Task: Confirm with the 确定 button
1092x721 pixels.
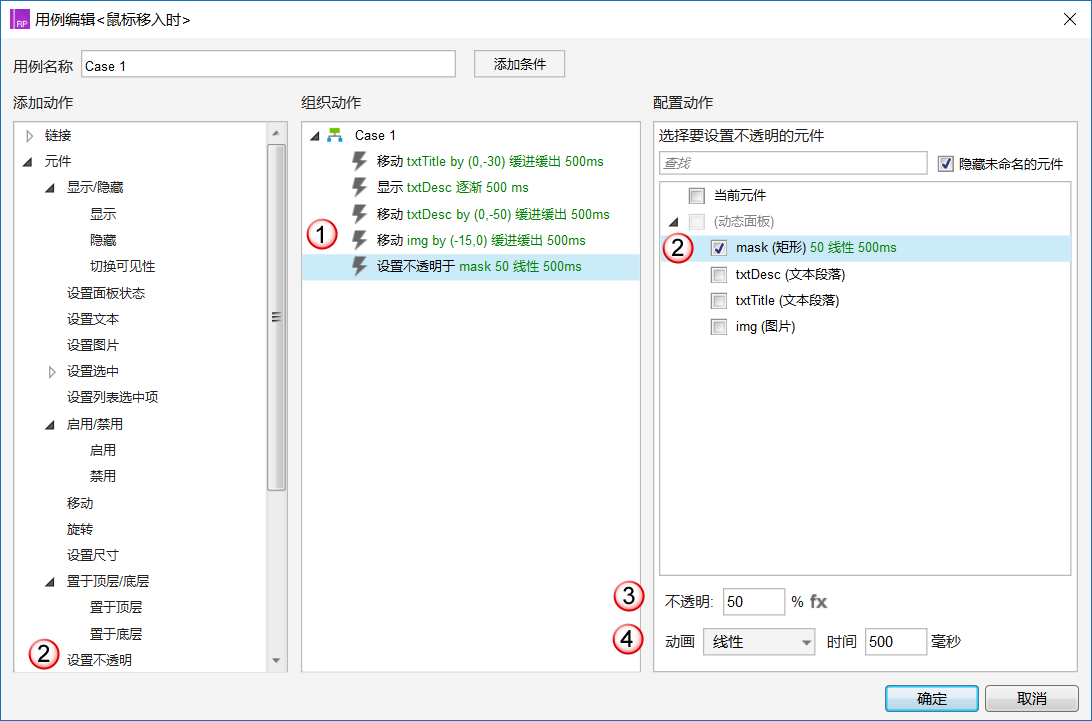Action: pyautogui.click(x=932, y=698)
